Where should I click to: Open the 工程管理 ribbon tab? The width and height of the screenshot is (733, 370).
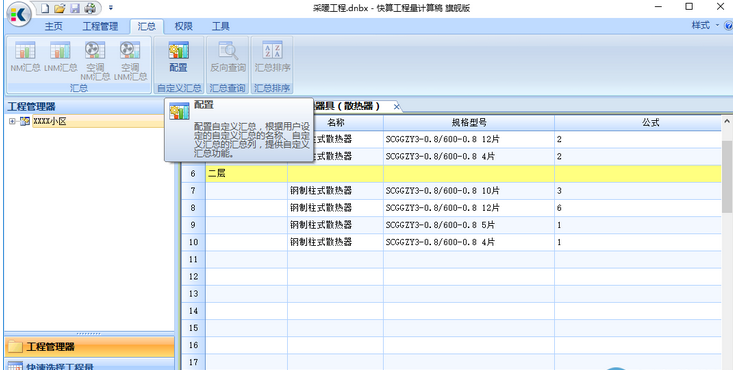pyautogui.click(x=100, y=26)
